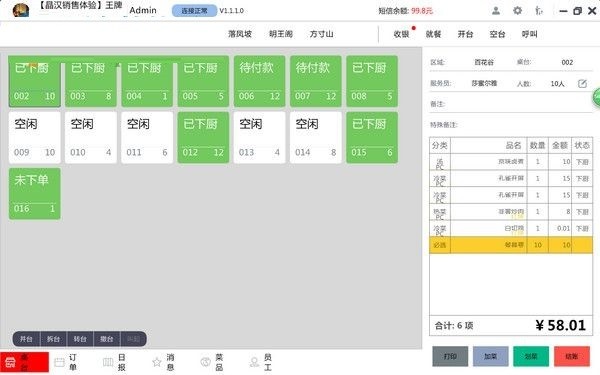Click the 撤台 cancel table button
This screenshot has width=600, height=375.
click(x=107, y=339)
